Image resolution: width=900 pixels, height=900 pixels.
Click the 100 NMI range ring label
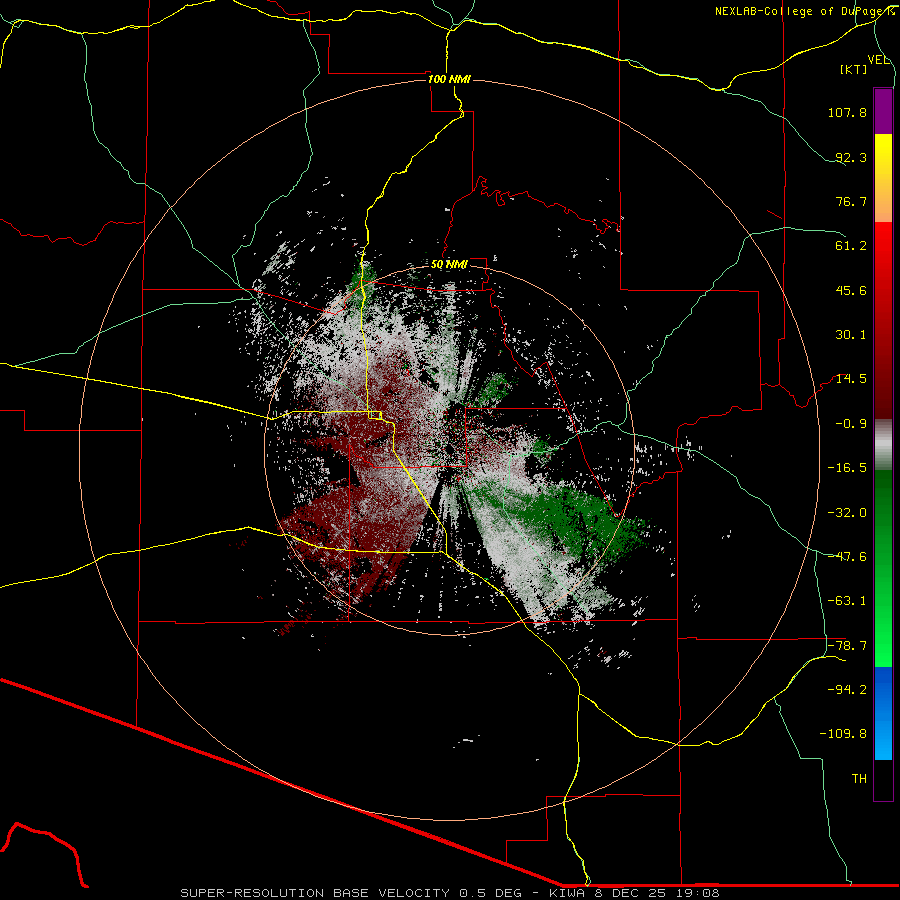(x=449, y=79)
